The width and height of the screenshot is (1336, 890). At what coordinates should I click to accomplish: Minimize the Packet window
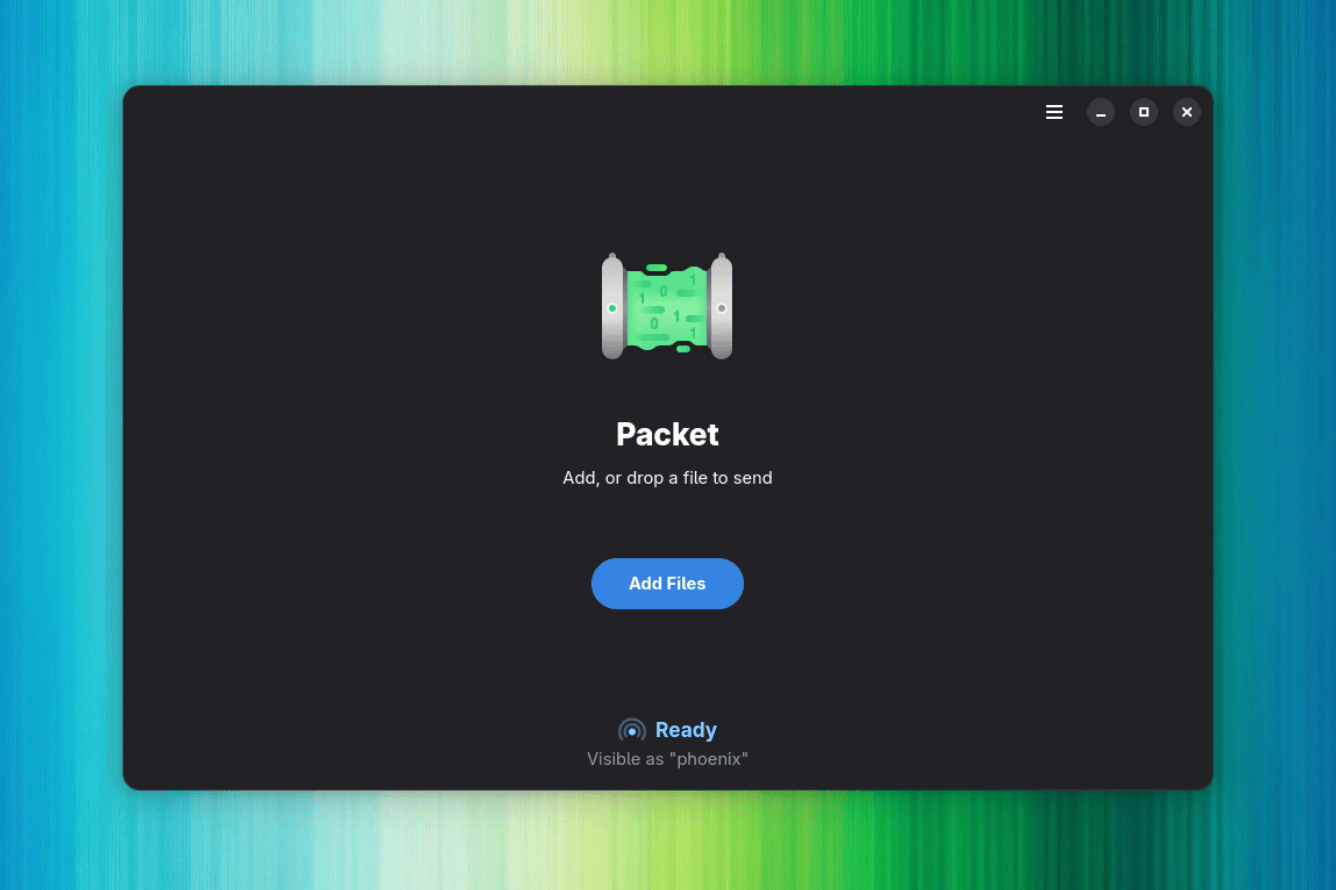(x=1101, y=112)
